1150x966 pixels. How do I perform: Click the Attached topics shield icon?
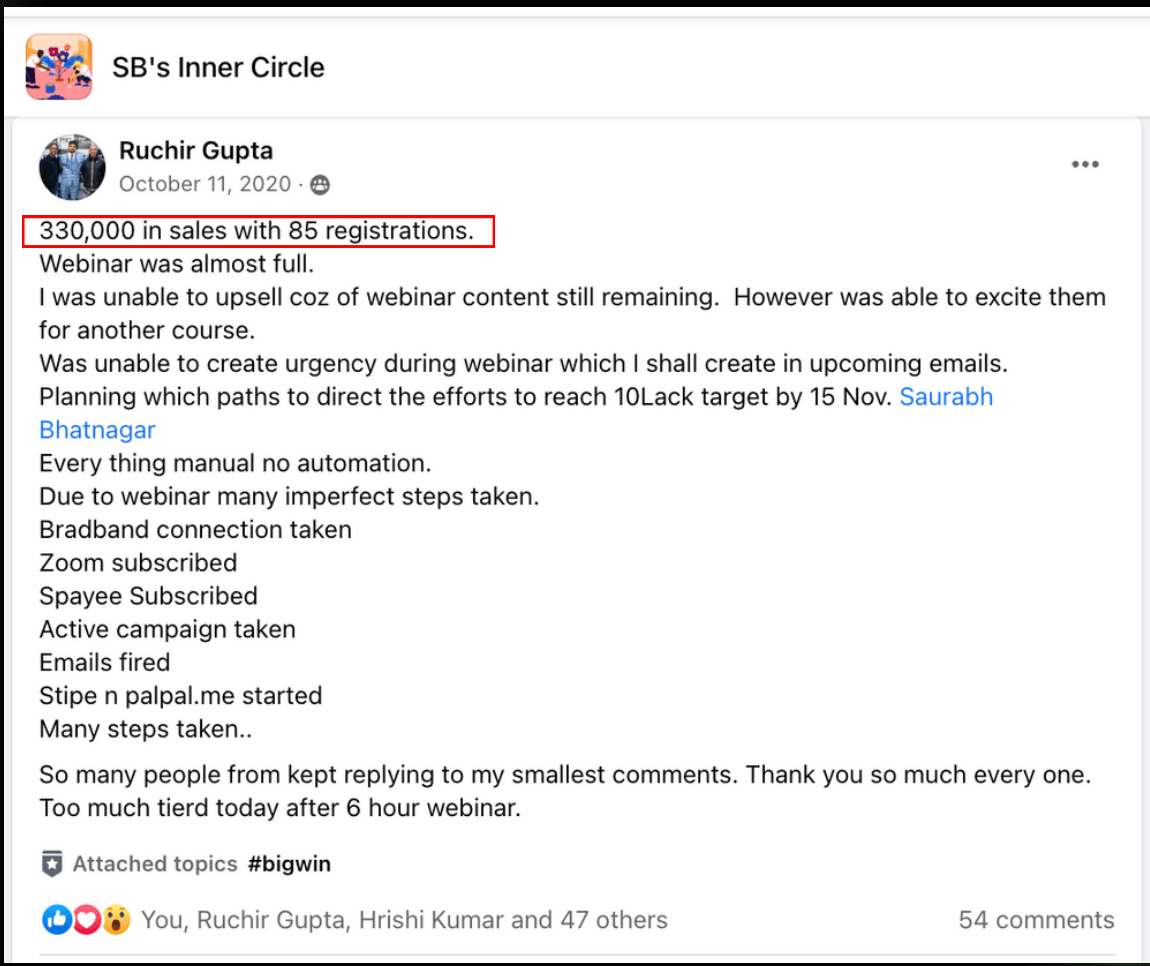(52, 864)
